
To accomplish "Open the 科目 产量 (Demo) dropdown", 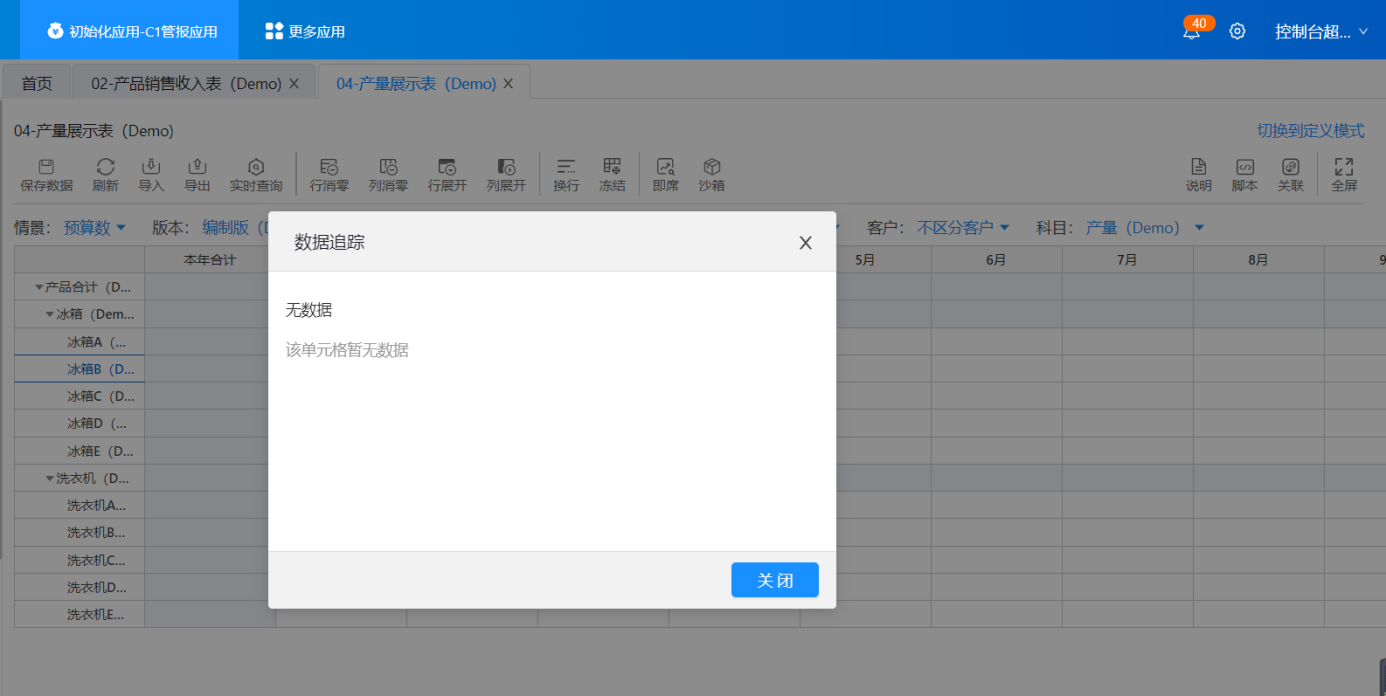I will pyautogui.click(x=1144, y=228).
